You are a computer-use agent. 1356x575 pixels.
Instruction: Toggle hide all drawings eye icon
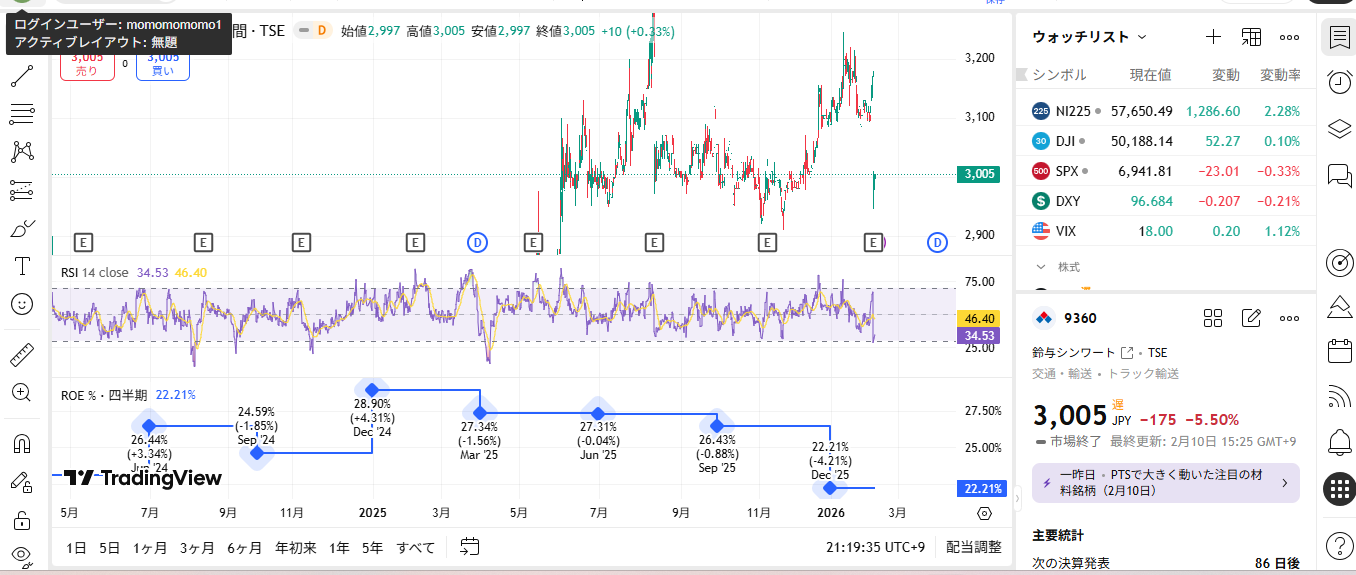(x=21, y=555)
